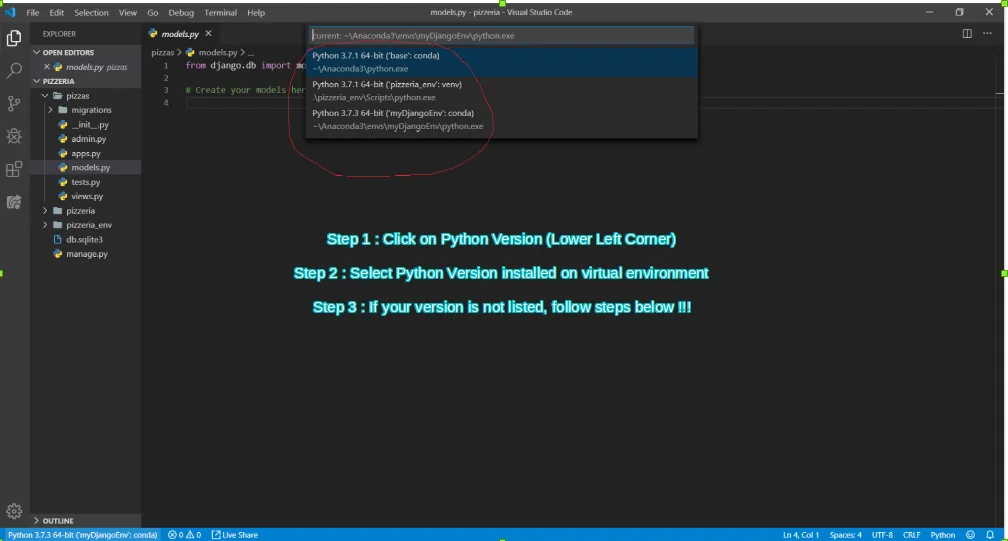Open the Search view in activity bar
The width and height of the screenshot is (1008, 541).
[14, 70]
